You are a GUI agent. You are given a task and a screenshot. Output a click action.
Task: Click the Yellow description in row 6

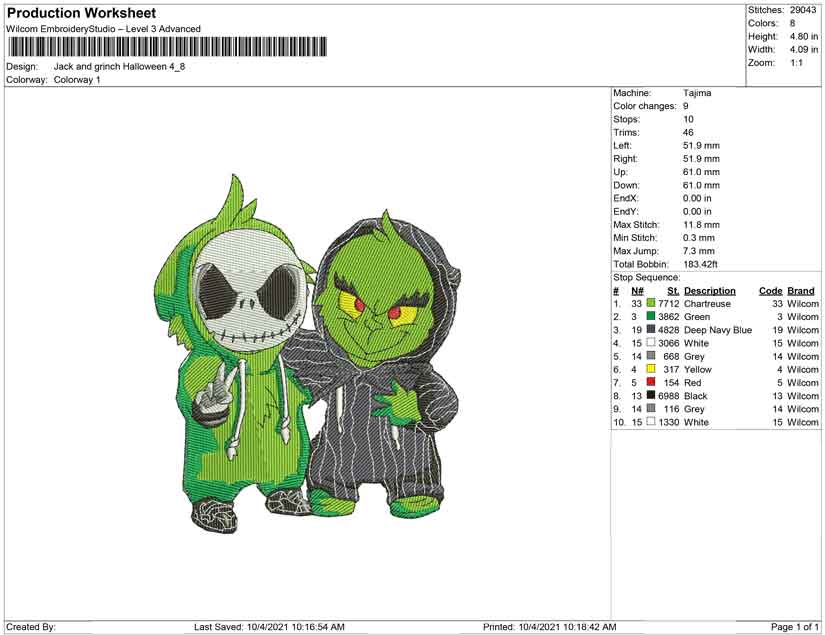click(x=698, y=369)
